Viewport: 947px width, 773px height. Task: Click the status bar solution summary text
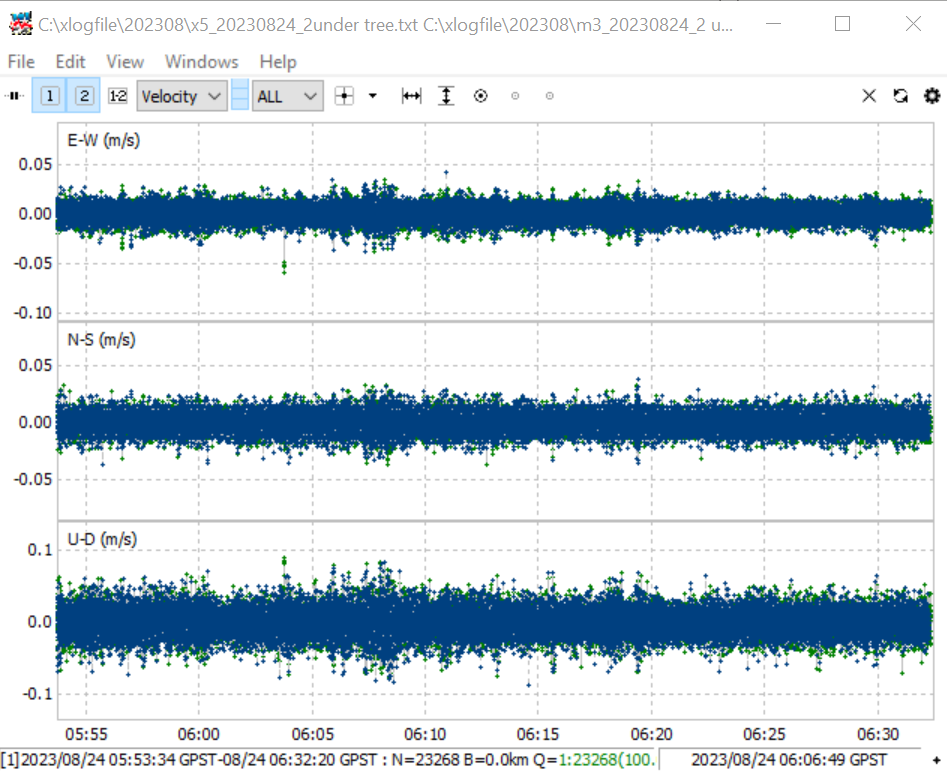pos(329,760)
